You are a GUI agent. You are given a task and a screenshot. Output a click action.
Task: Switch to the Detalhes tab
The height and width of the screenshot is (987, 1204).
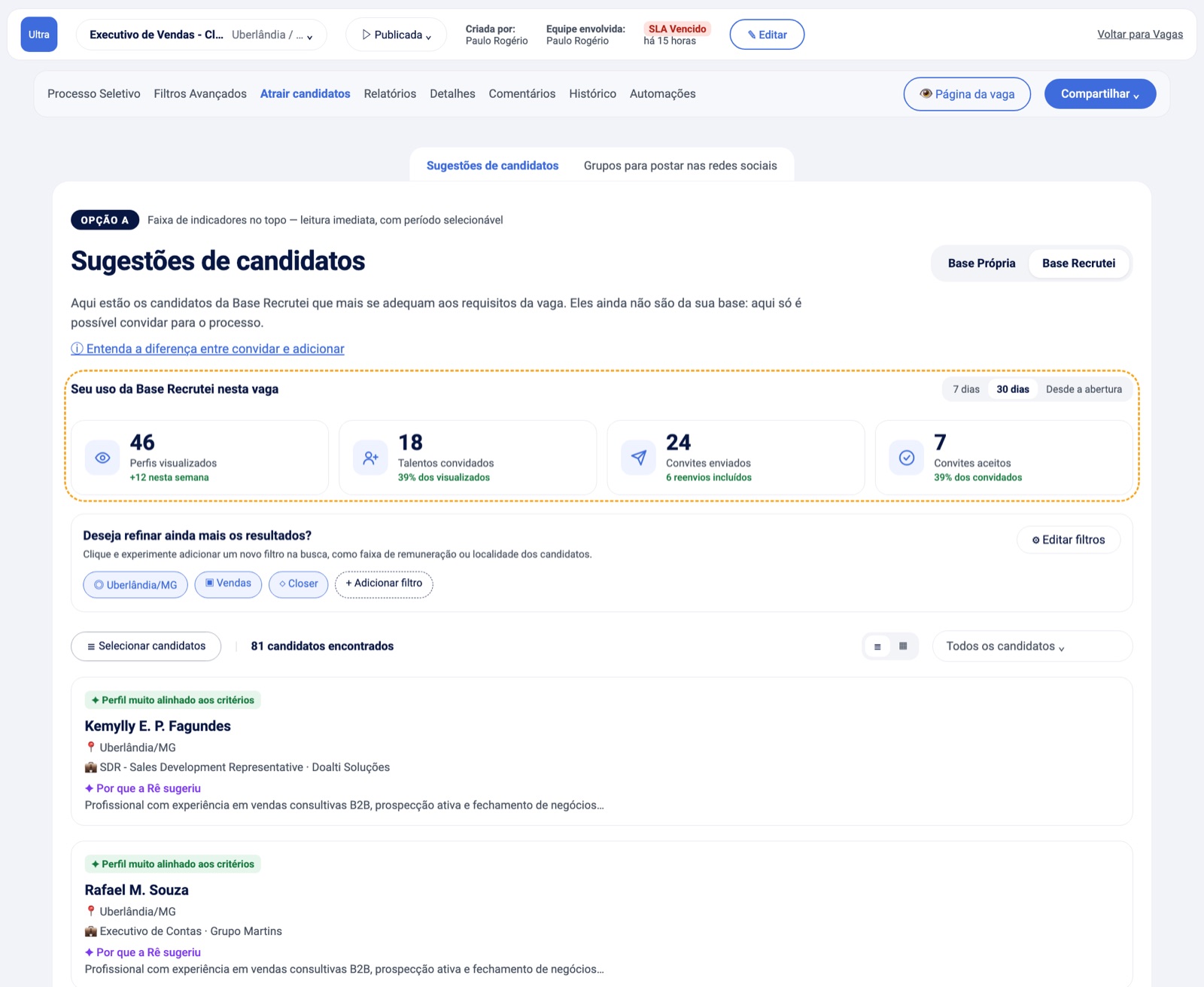452,94
